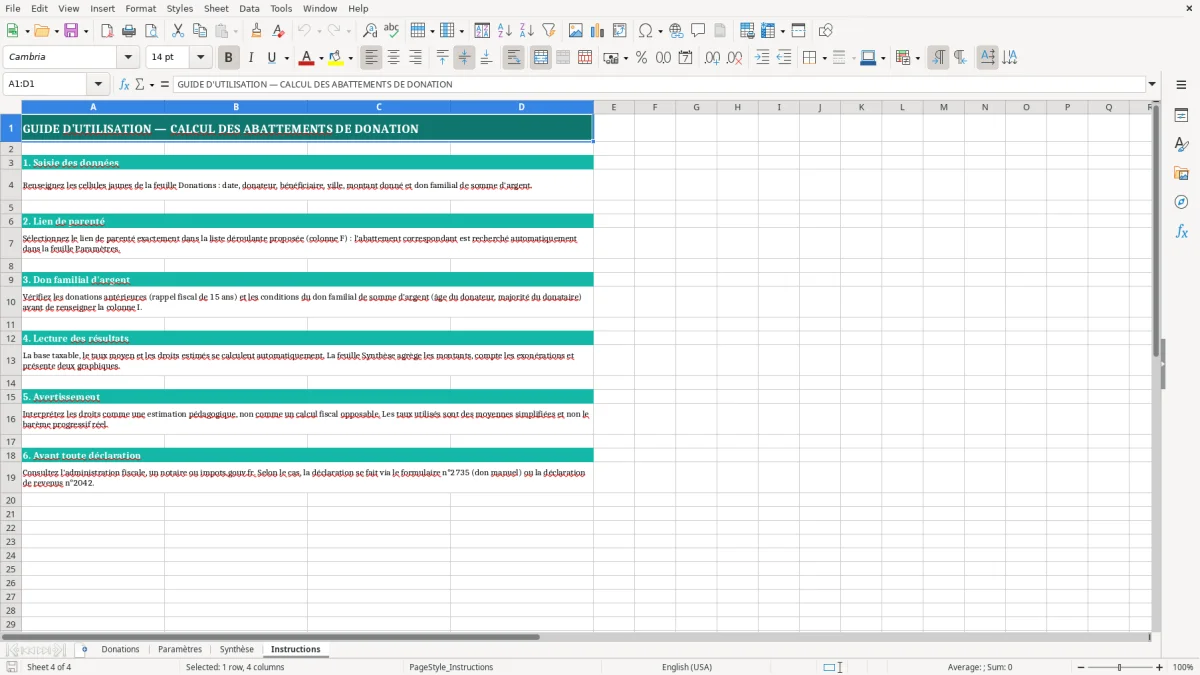Open the Tools menu
Image resolution: width=1200 pixels, height=675 pixels.
pos(281,8)
